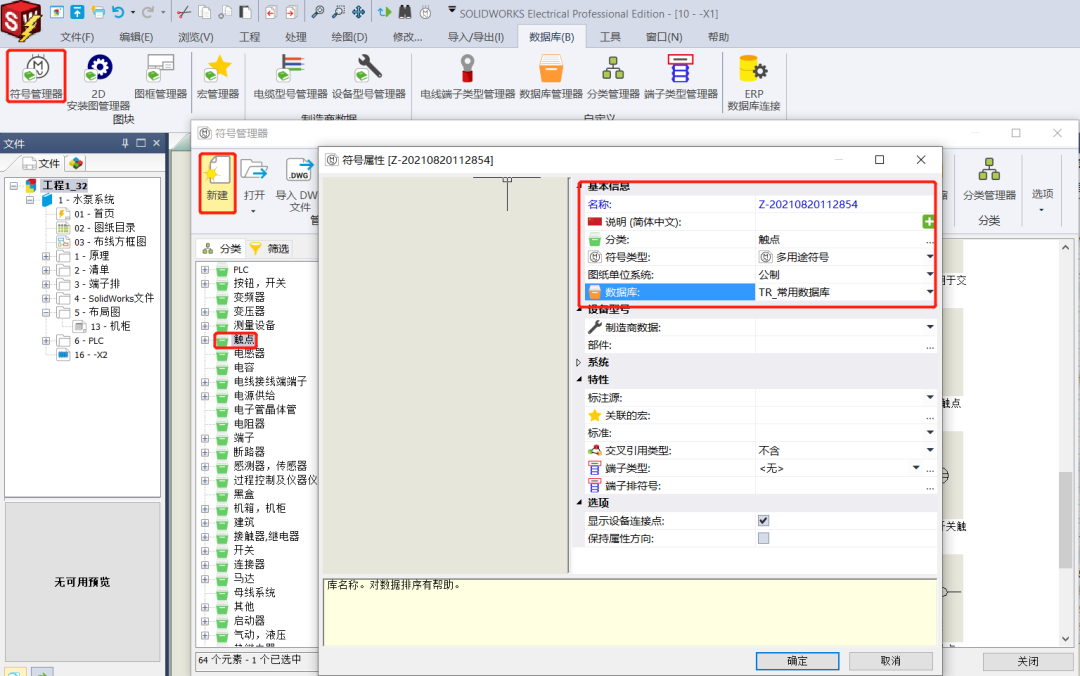Collapse the 选项 section
The height and width of the screenshot is (676, 1080).
click(579, 502)
